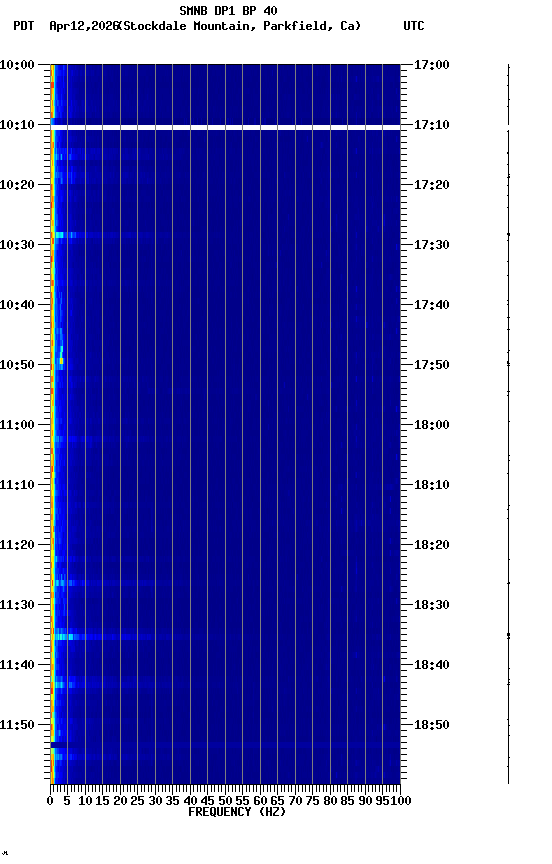Click the yellow spectrogram hotspot near 10:49
The height and width of the screenshot is (864, 552).
tap(62, 361)
